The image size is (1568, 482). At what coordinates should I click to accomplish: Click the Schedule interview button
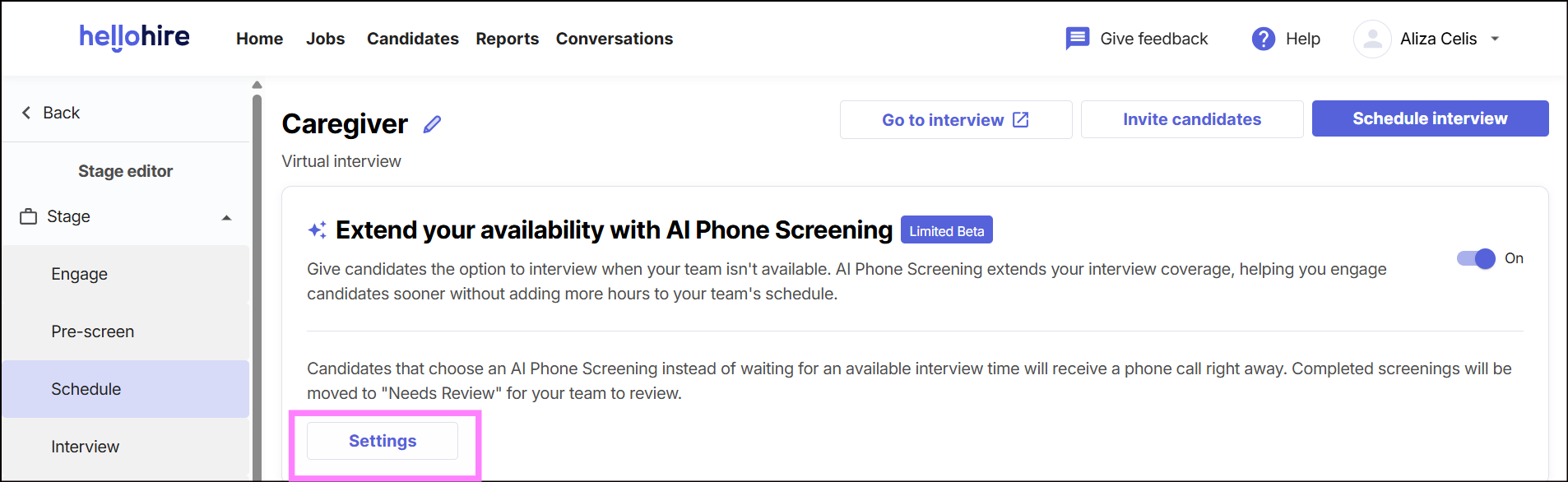tap(1430, 118)
